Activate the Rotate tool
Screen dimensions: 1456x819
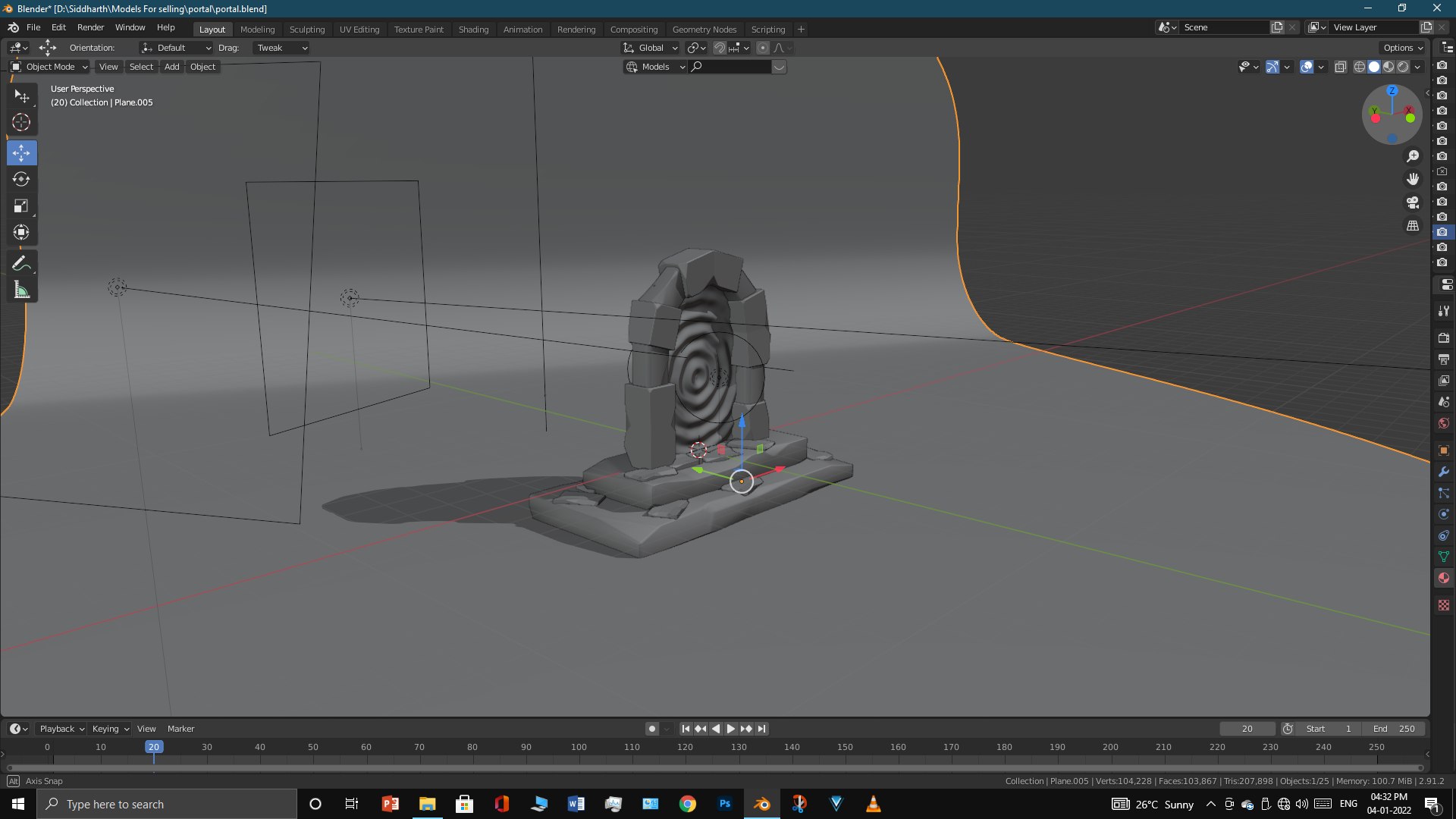pyautogui.click(x=21, y=179)
